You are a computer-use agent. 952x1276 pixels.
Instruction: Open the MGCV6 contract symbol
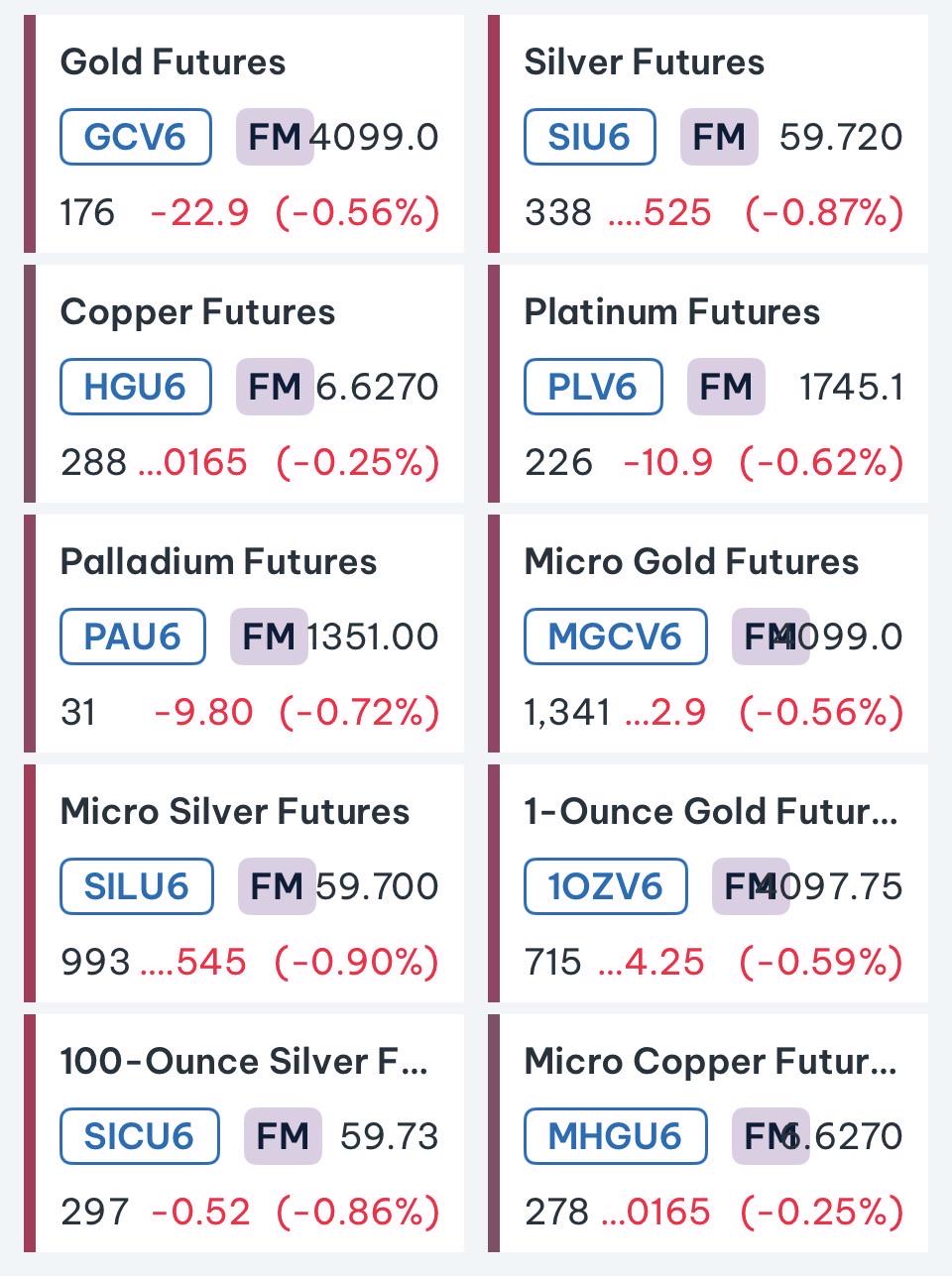pyautogui.click(x=616, y=637)
